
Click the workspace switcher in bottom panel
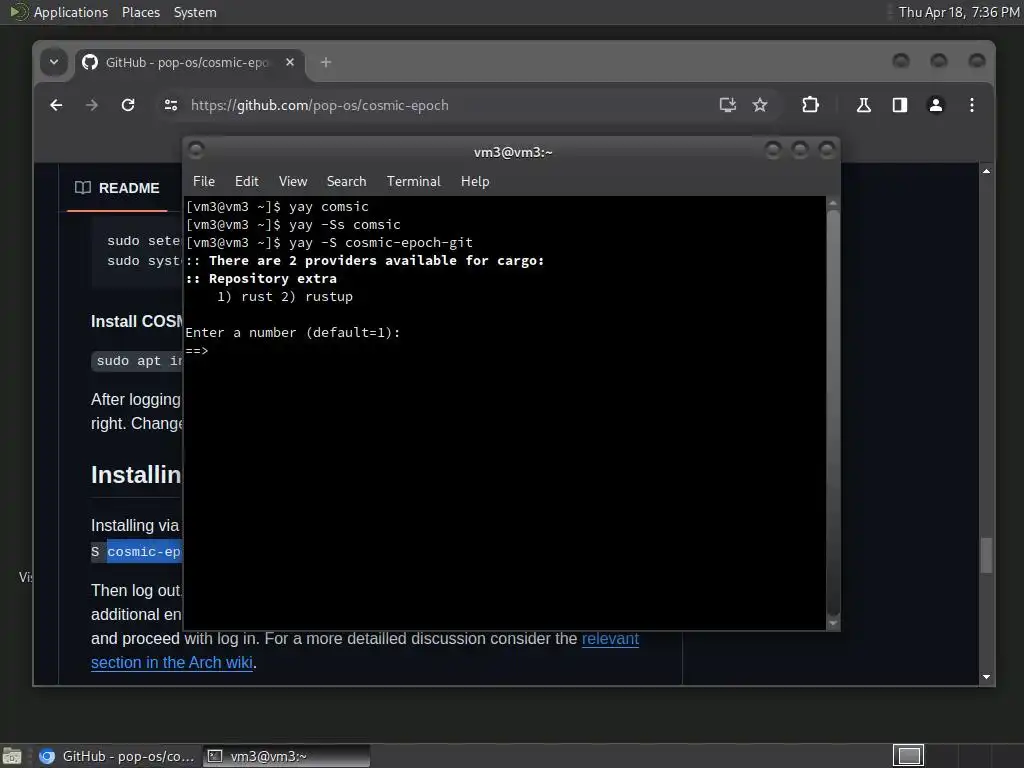pyautogui.click(x=908, y=756)
